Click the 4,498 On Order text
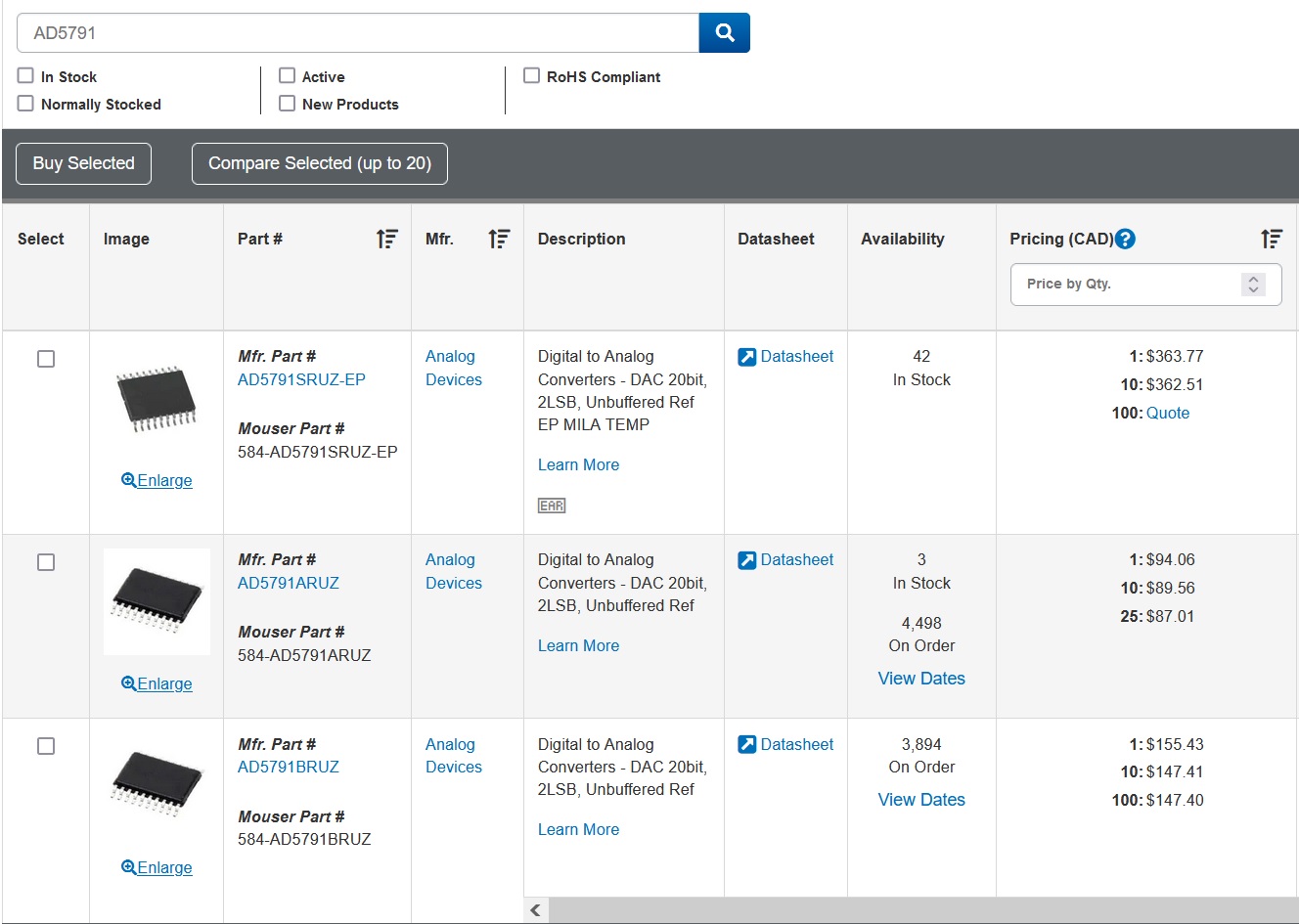This screenshot has height=924, width=1299. point(921,635)
